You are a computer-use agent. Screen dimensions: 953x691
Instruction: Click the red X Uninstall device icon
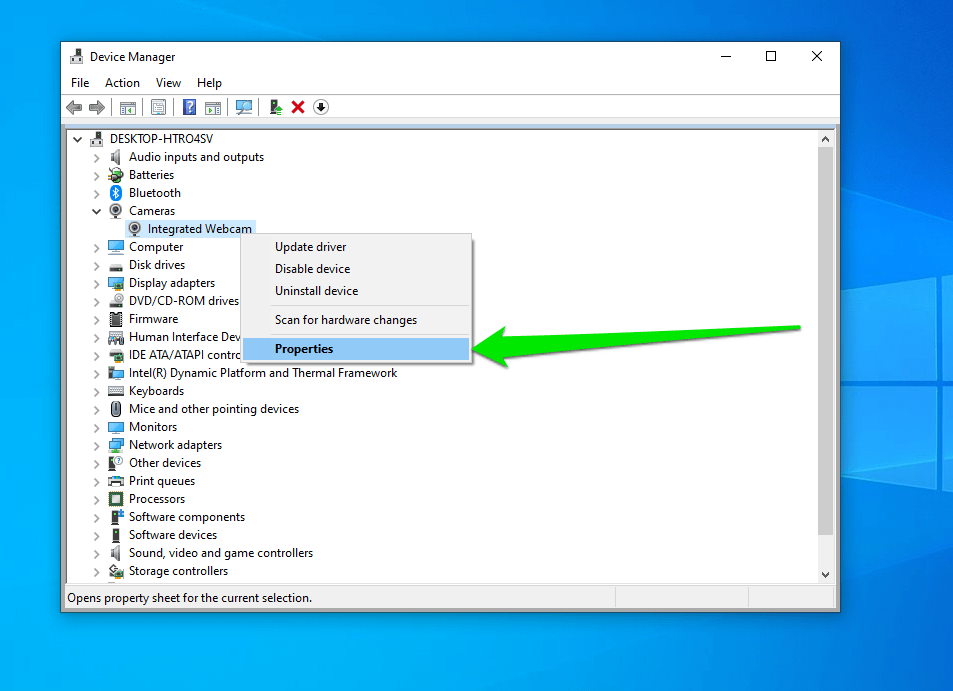(298, 108)
